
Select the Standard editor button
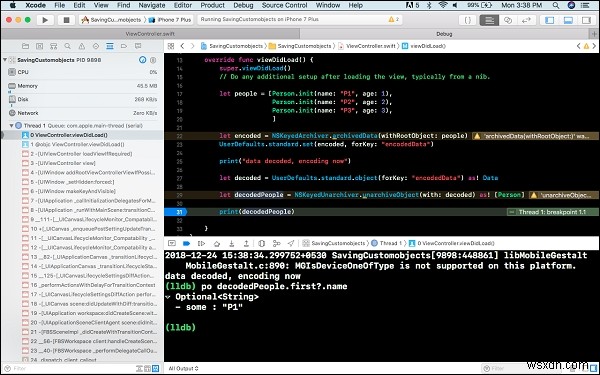tap(489, 20)
